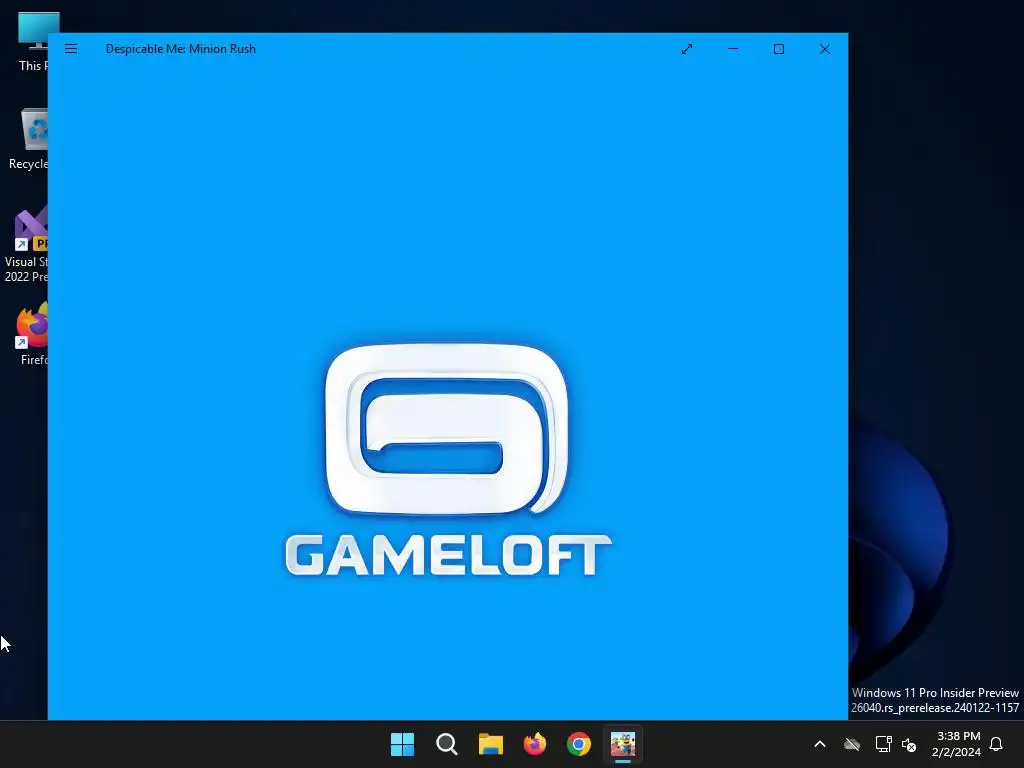
Task: Open the Windows Start menu
Action: pos(402,744)
